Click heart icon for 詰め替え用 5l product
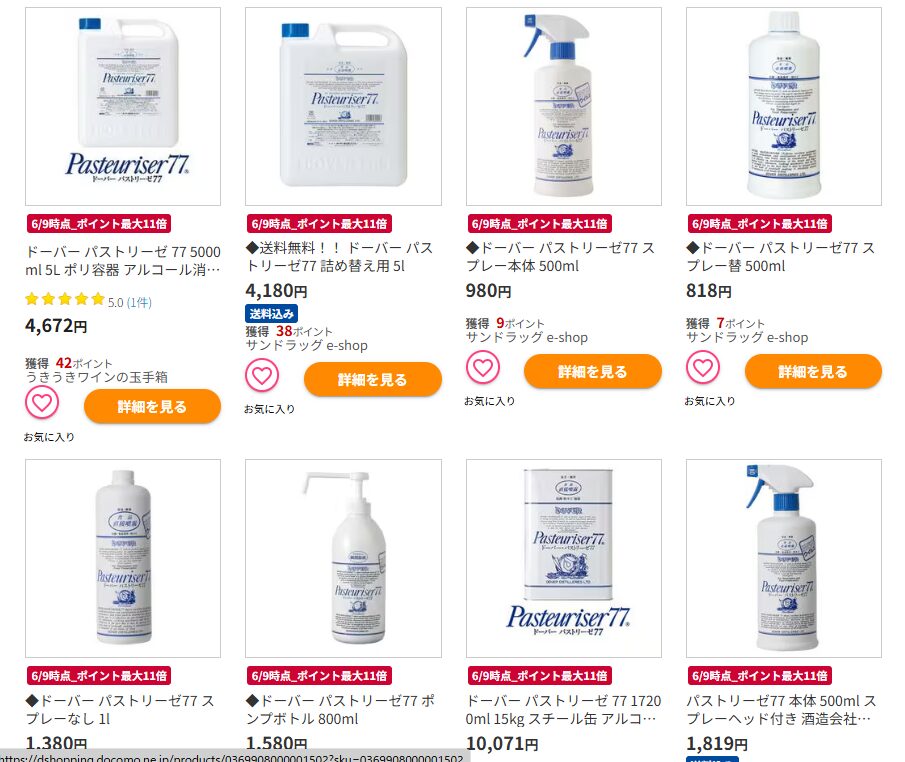Screen dimensions: 905x762 262,375
